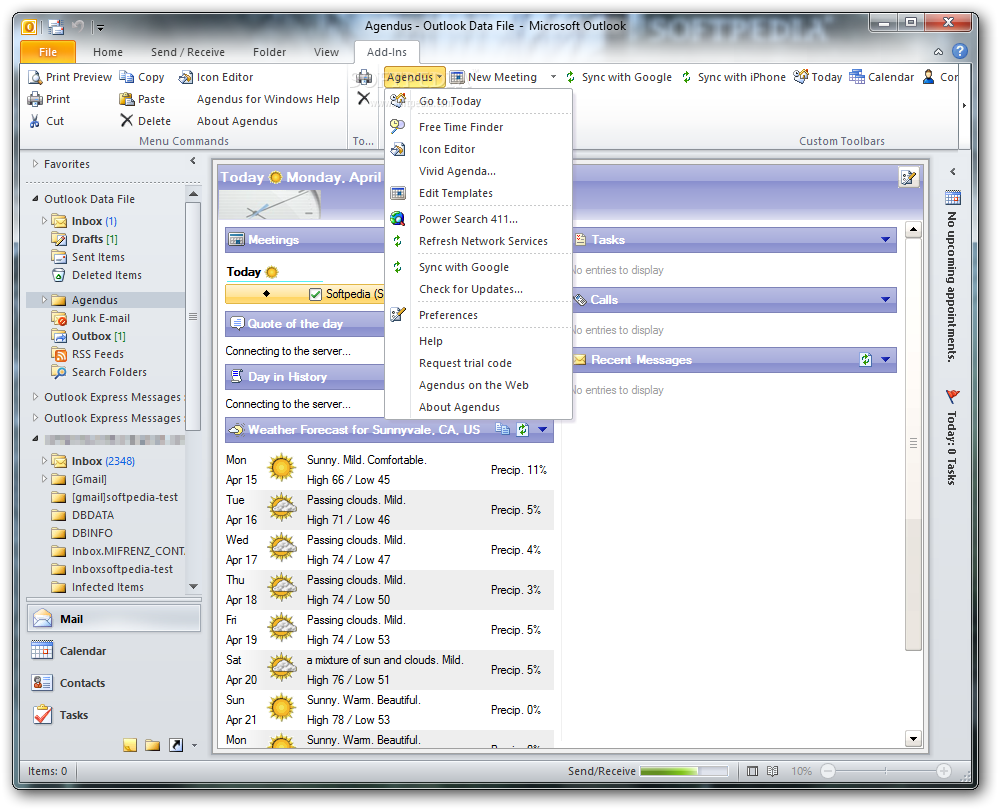This screenshot has width=999, height=810.
Task: Open the Outlook Help question mark icon
Action: (x=960, y=52)
